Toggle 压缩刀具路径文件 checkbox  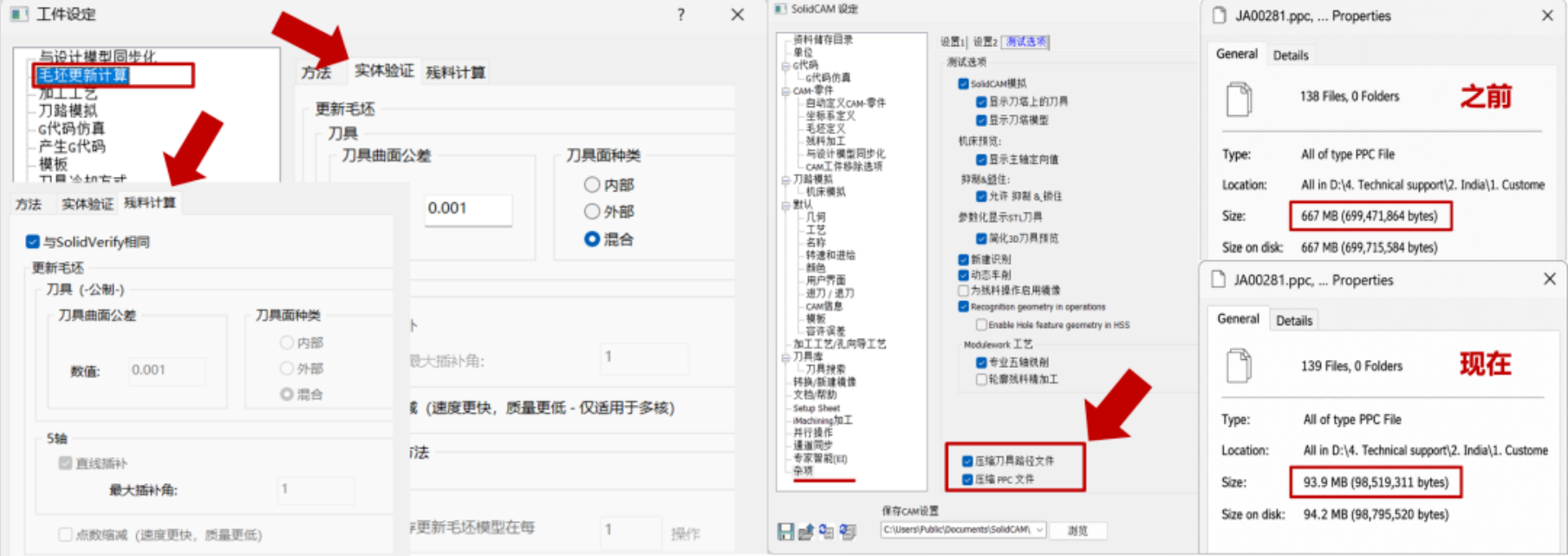click(x=967, y=461)
